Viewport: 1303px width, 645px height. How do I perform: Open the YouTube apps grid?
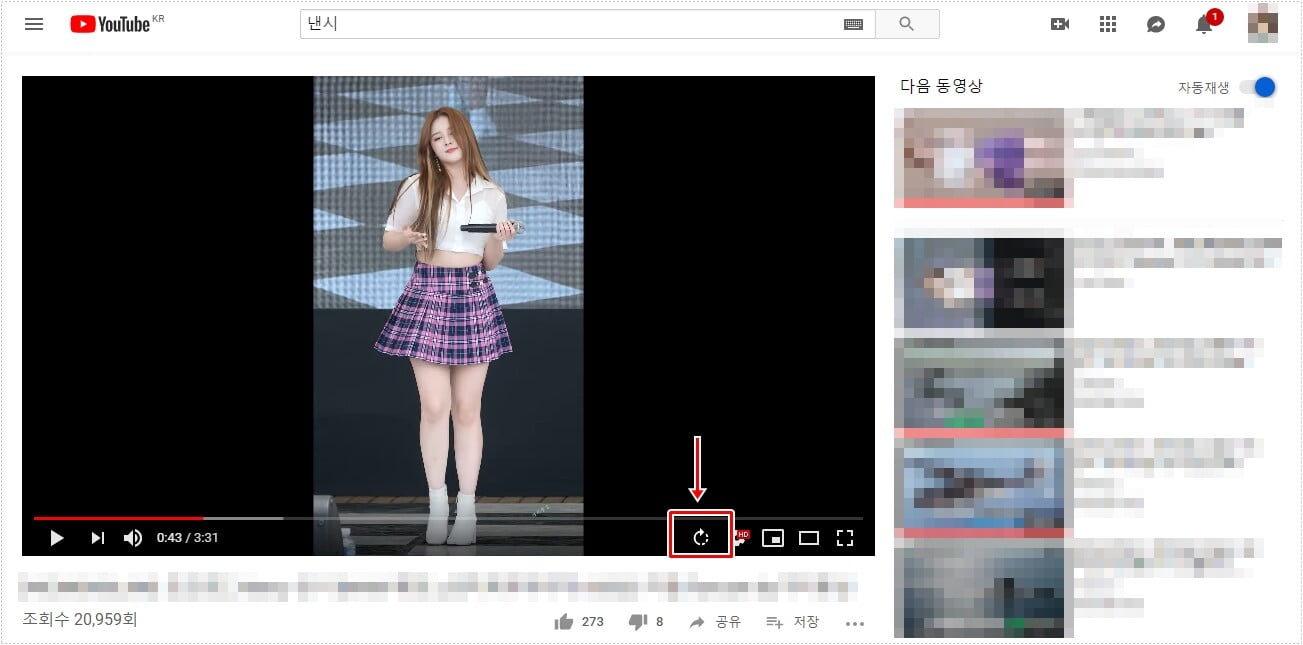coord(1108,24)
